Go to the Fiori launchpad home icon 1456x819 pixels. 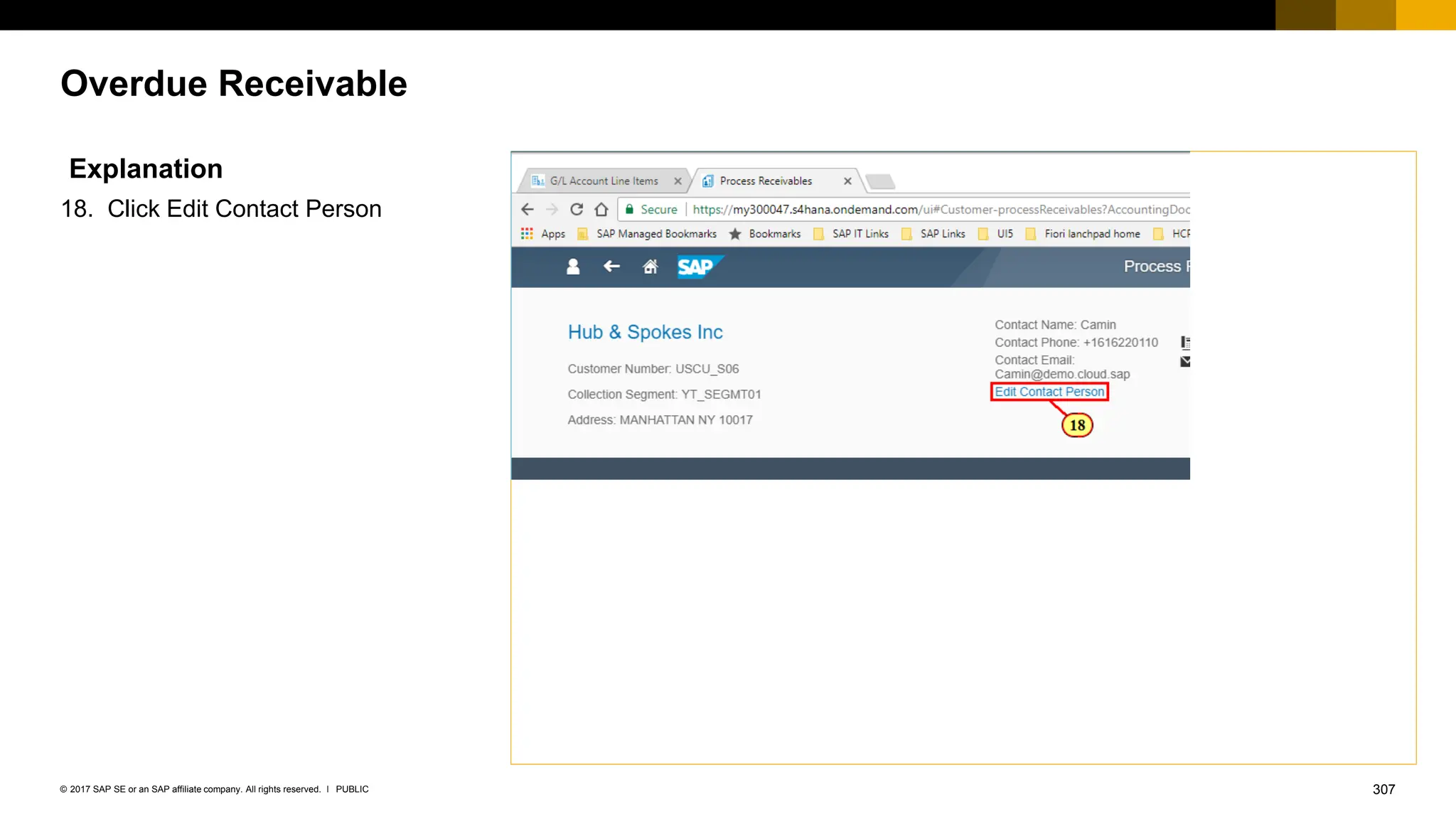(x=650, y=267)
